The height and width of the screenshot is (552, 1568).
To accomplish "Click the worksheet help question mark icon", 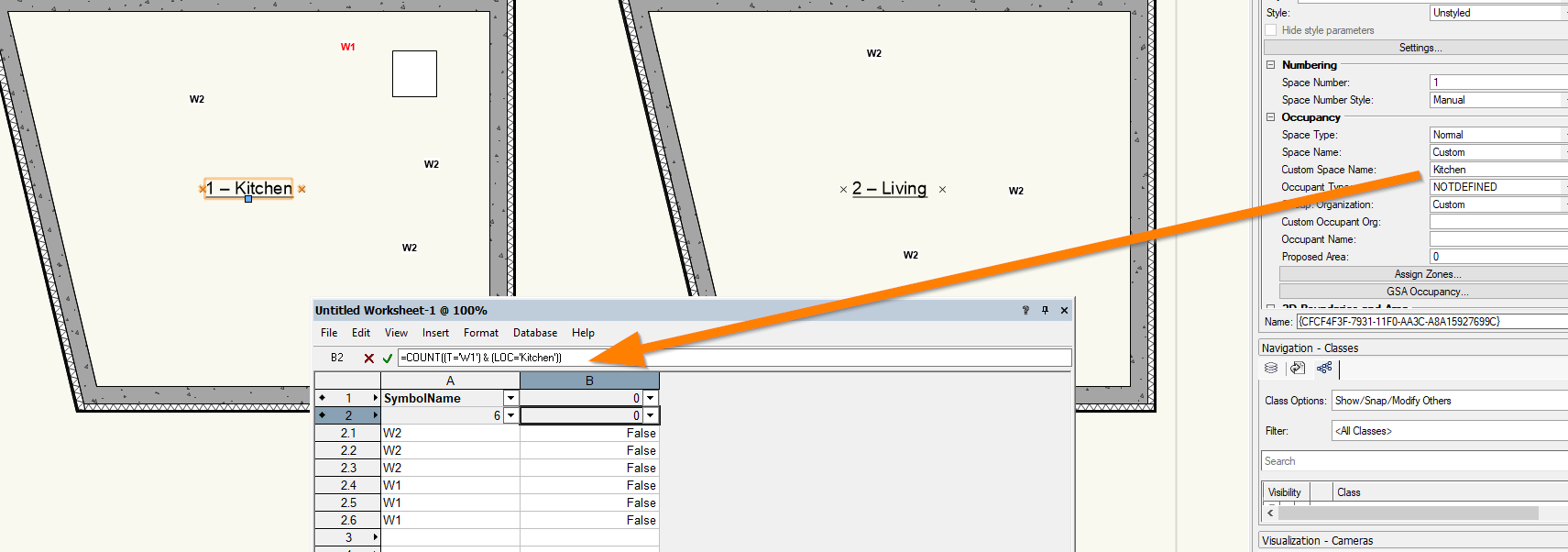I will [1025, 311].
